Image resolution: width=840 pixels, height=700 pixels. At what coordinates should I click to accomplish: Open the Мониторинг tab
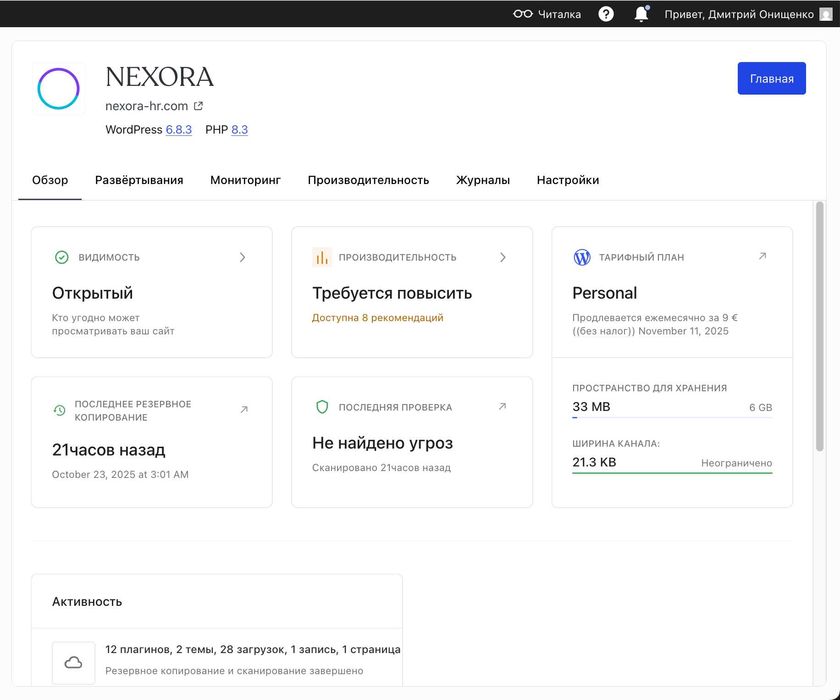click(245, 180)
